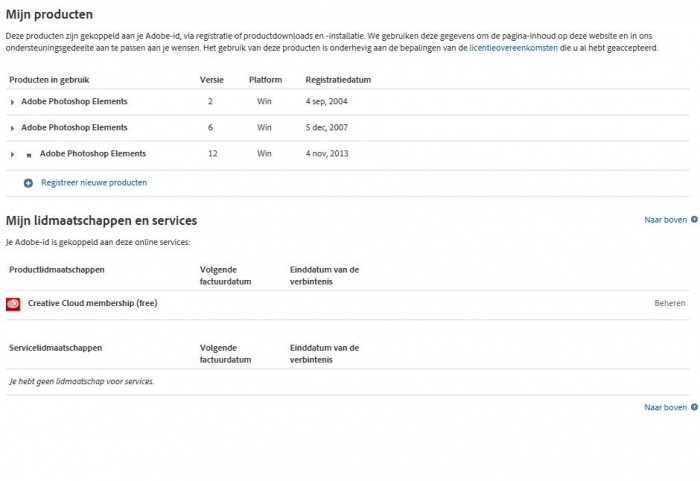
Task: Click the Servicelidmaatschappen header
Action: (55, 348)
